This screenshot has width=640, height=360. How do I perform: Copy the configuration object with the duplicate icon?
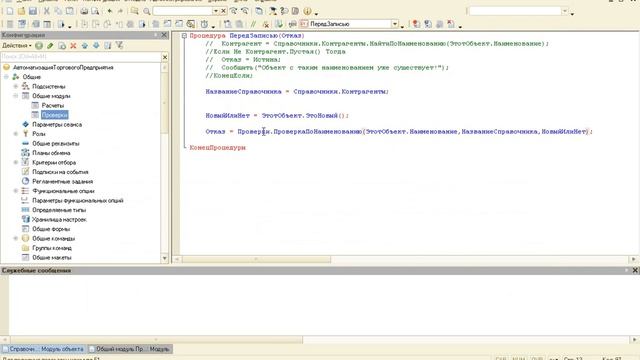(62, 46)
